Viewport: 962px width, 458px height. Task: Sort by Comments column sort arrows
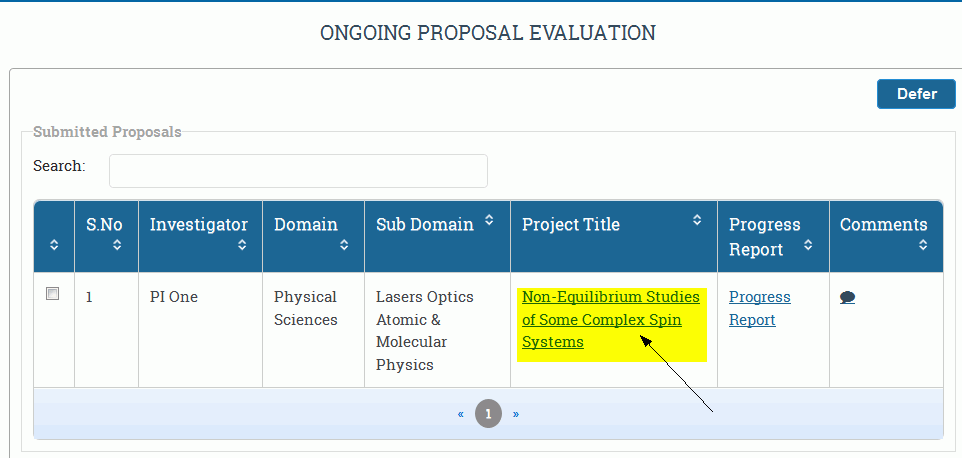pos(923,245)
